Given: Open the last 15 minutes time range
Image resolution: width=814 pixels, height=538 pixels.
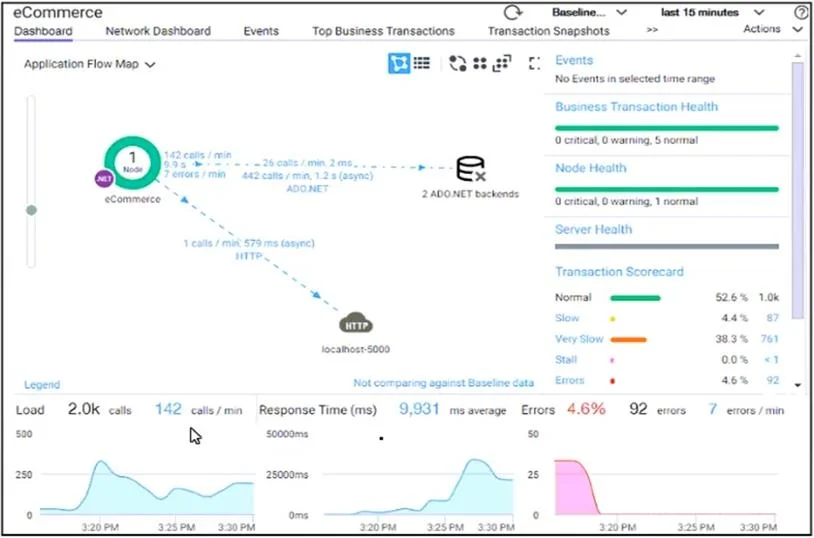Looking at the screenshot, I should point(712,12).
